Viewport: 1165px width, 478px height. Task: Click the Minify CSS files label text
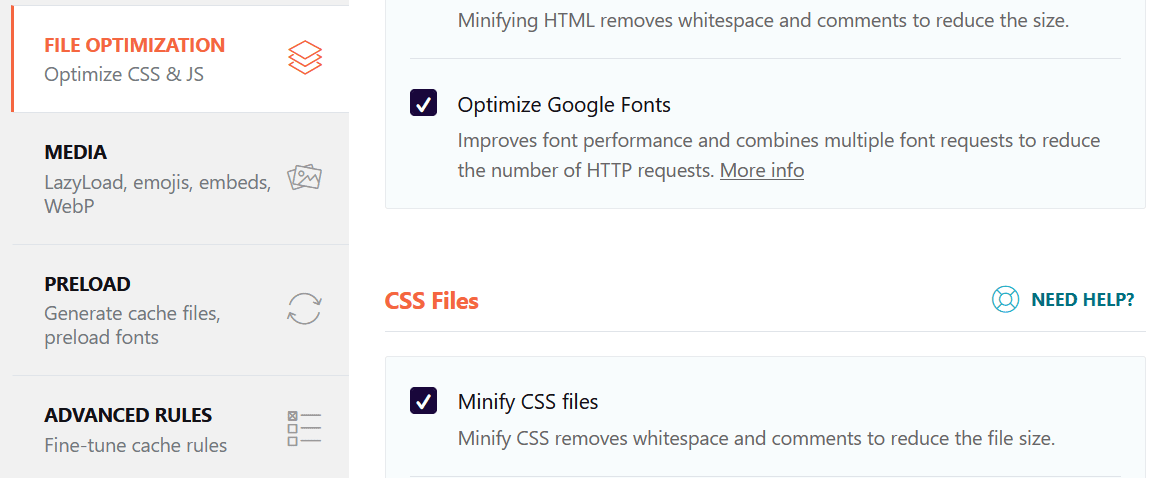(x=528, y=401)
